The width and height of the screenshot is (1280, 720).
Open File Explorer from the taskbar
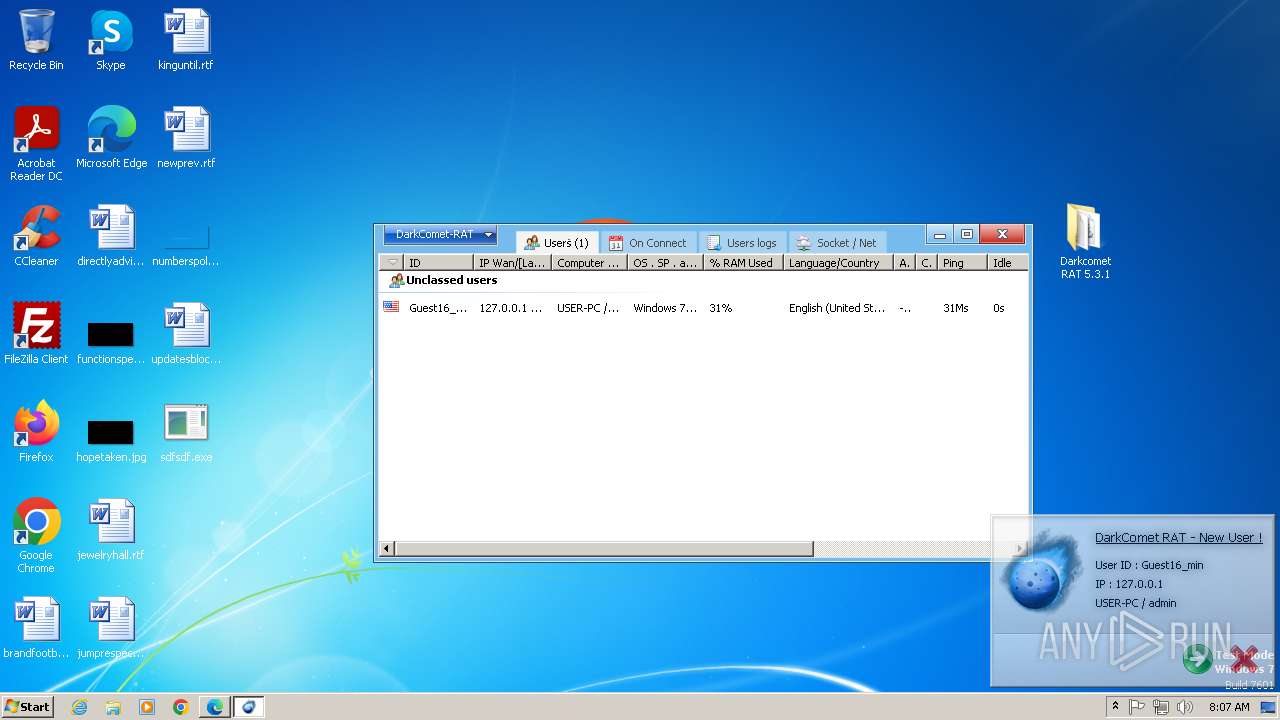pyautogui.click(x=113, y=707)
